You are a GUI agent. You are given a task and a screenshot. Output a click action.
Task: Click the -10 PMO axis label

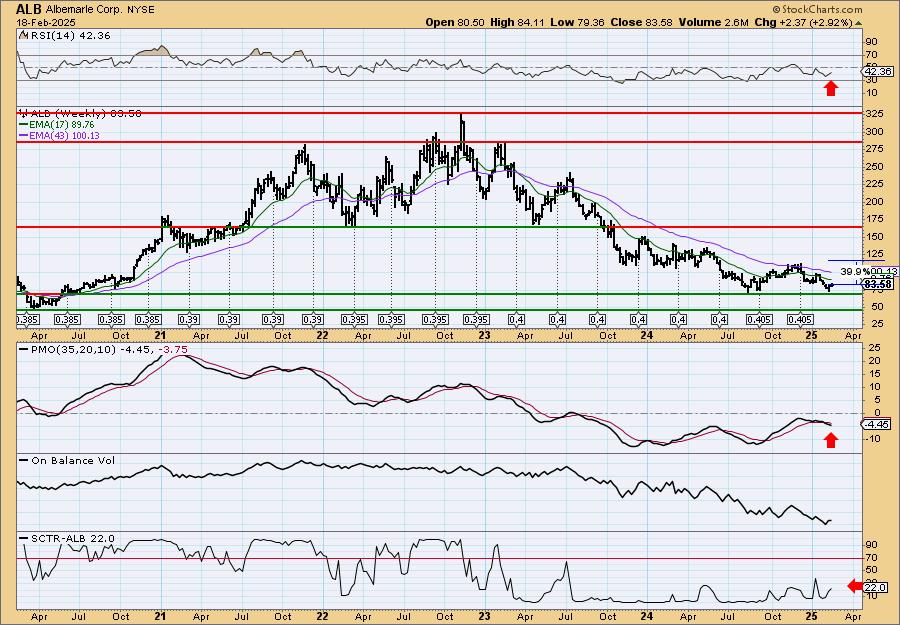[x=874, y=438]
